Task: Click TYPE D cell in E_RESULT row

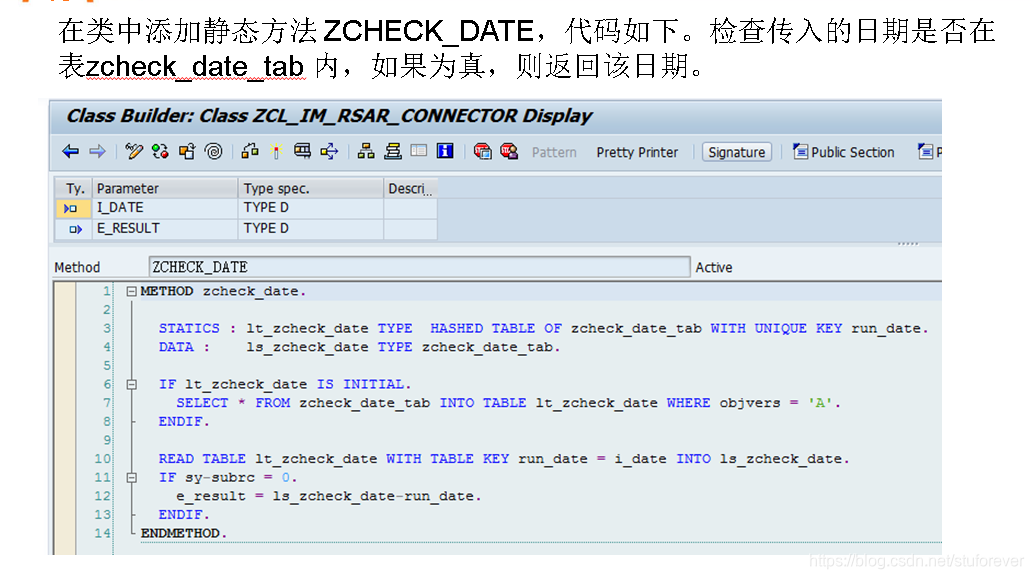Action: [311, 229]
